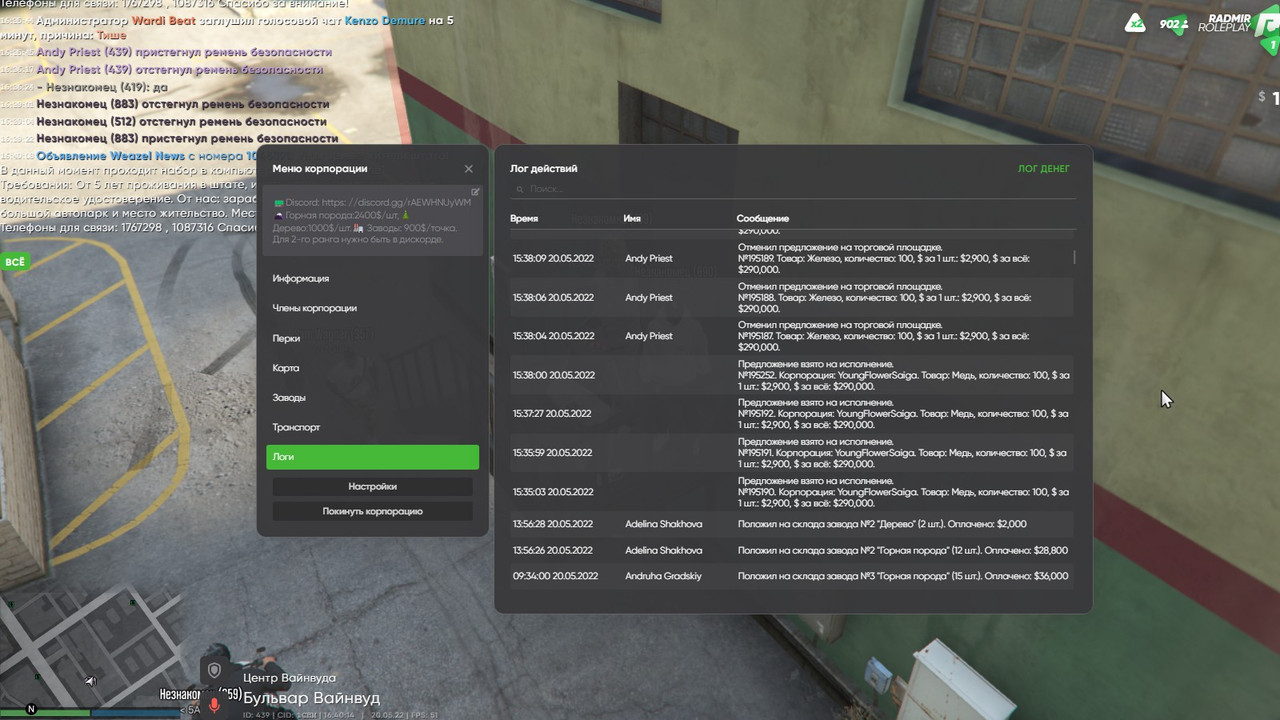Click the player arrow on the minimap
This screenshot has width=1280, height=720.
pos(89,681)
